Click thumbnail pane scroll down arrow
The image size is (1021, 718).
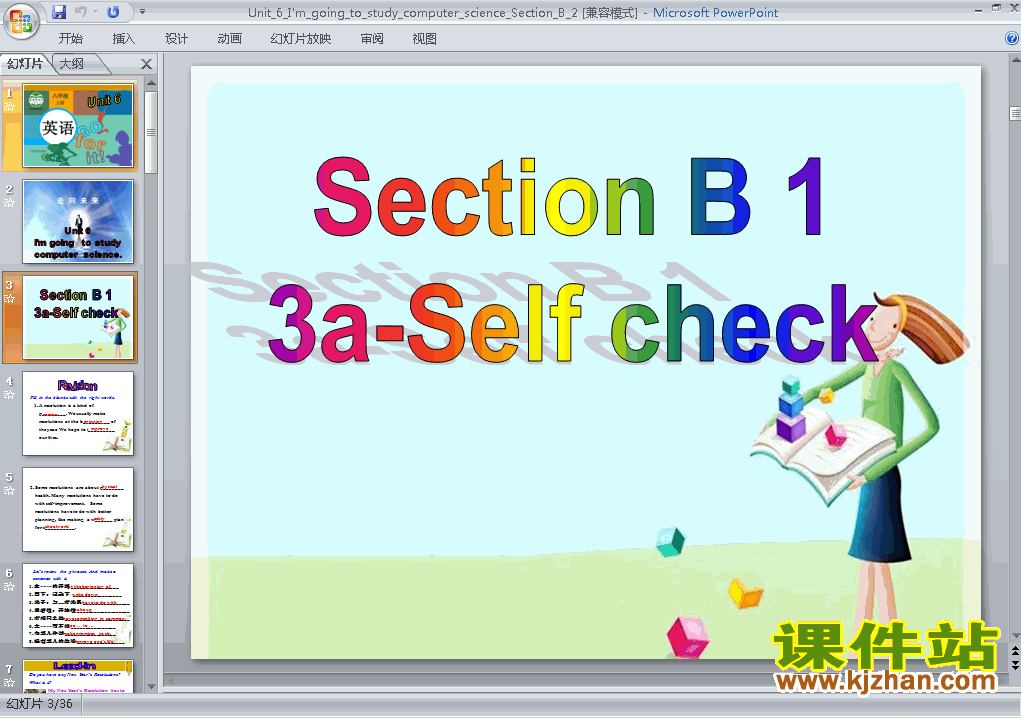(x=151, y=686)
